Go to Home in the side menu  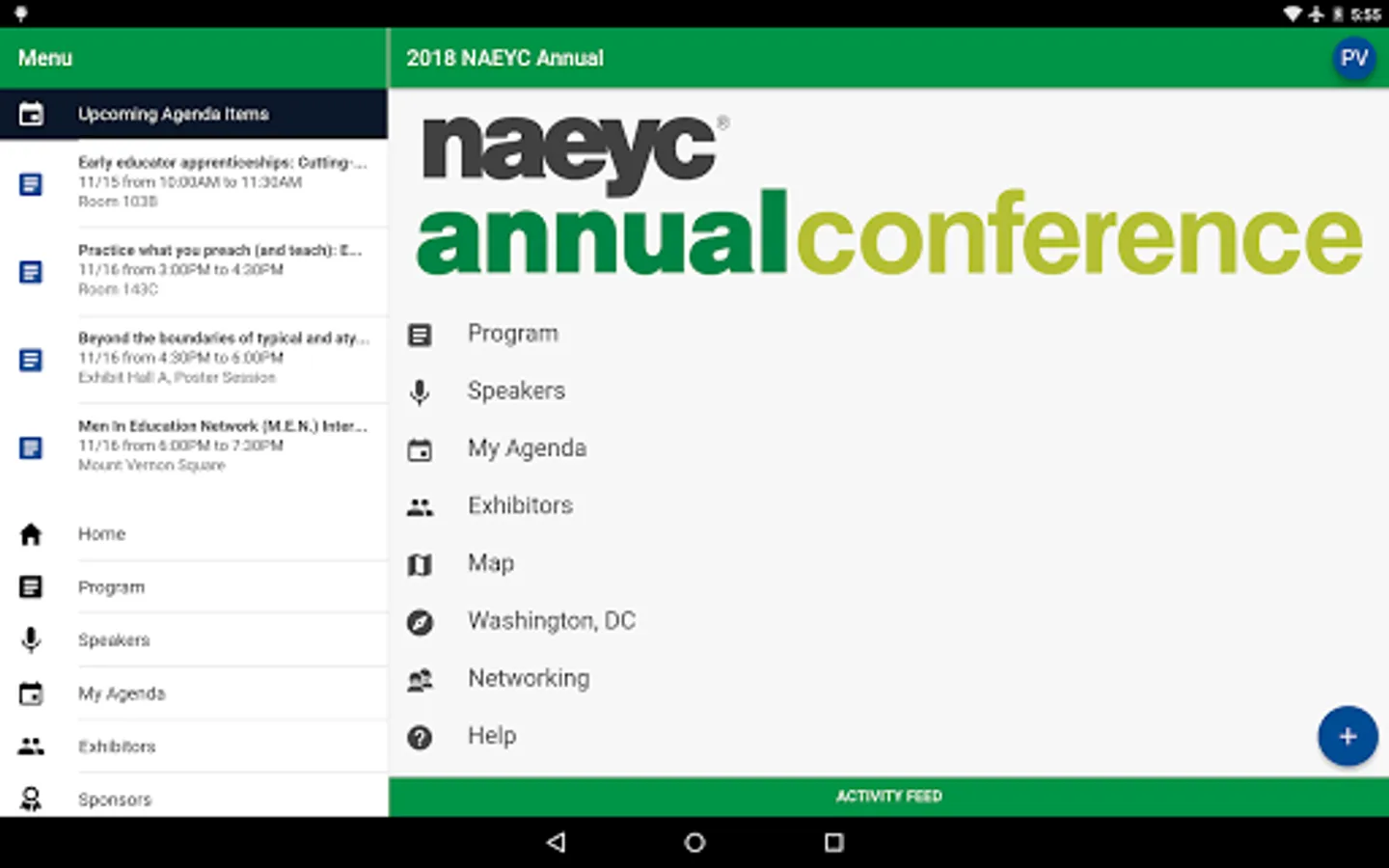click(x=194, y=534)
